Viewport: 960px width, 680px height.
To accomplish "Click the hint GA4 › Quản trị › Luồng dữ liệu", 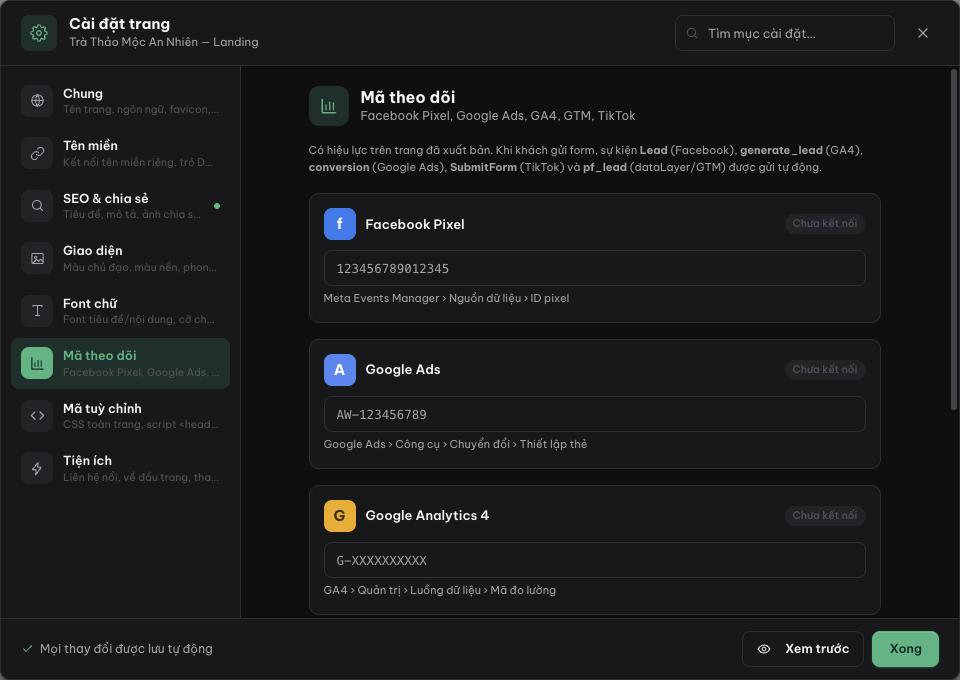I will pos(440,590).
